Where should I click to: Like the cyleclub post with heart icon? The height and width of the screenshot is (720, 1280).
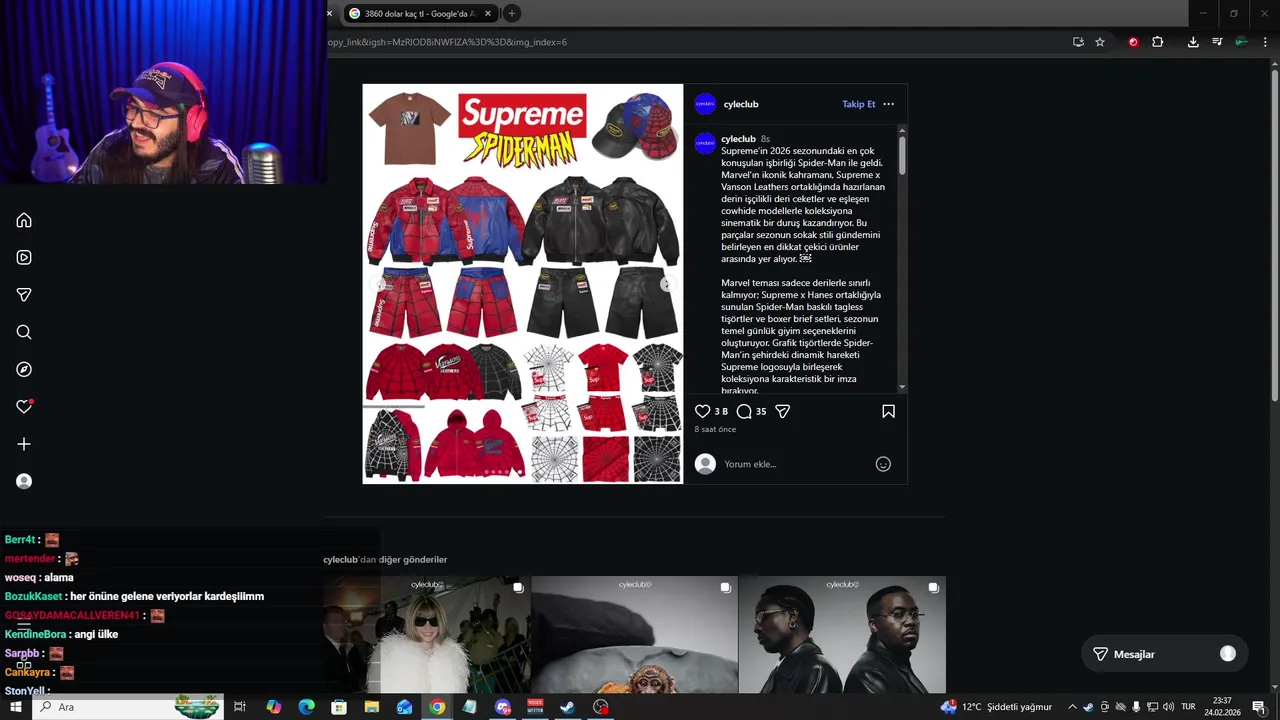pyautogui.click(x=702, y=411)
